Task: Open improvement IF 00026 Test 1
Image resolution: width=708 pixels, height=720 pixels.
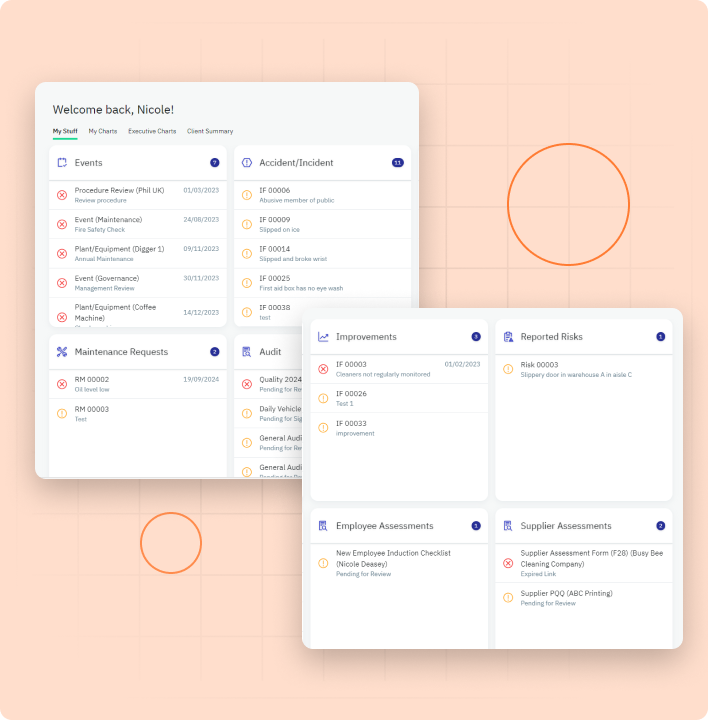Action: pos(399,399)
